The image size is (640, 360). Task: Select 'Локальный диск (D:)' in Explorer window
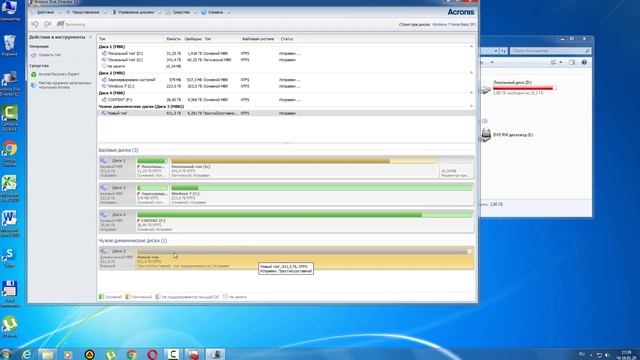[518, 87]
